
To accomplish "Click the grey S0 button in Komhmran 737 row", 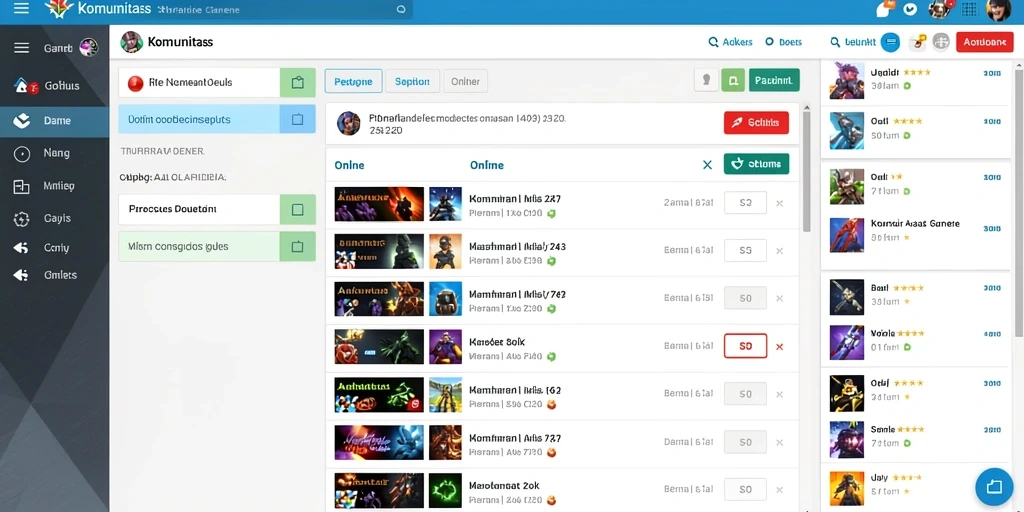I will click(745, 442).
